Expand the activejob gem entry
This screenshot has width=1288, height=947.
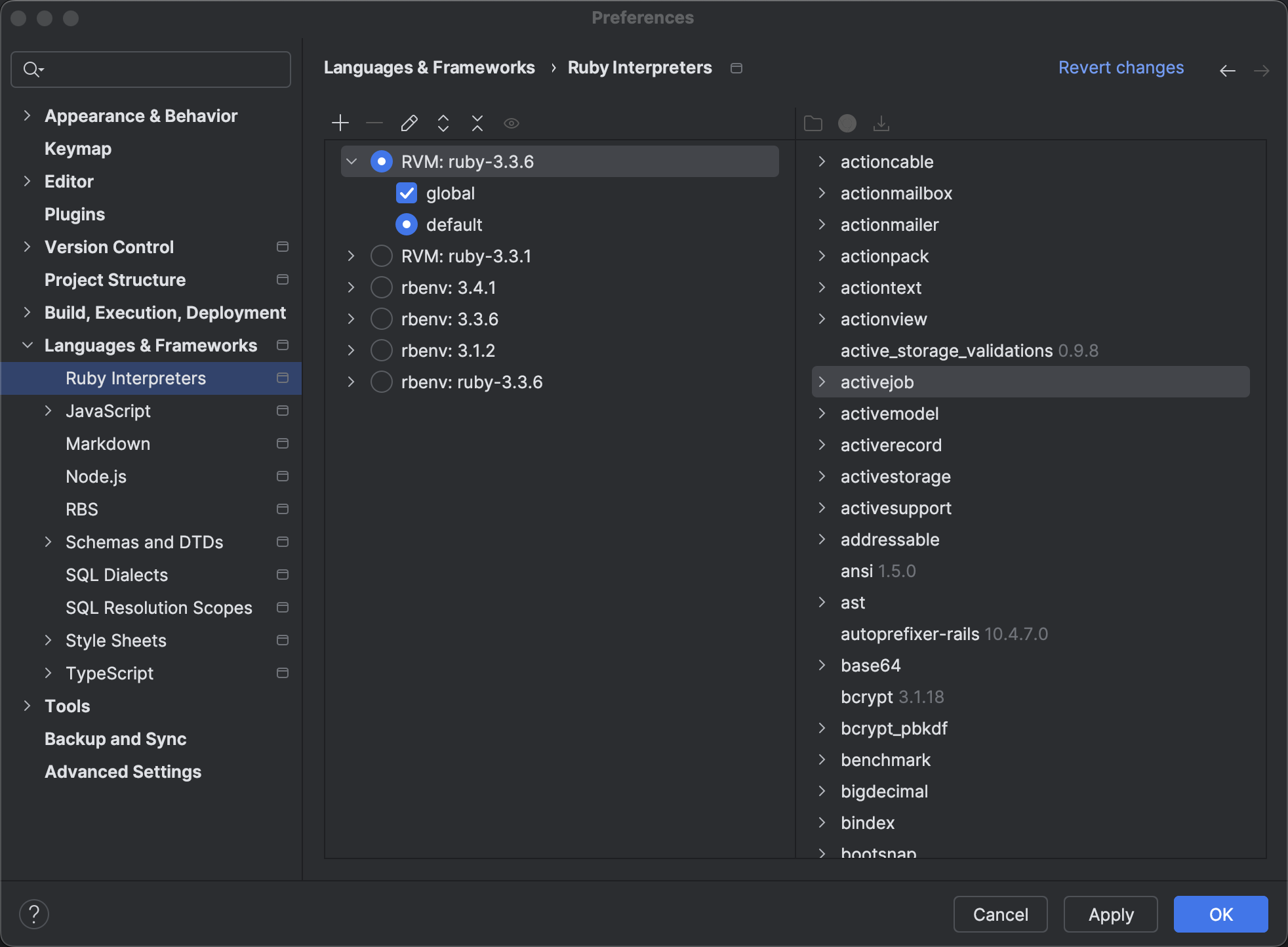click(823, 381)
